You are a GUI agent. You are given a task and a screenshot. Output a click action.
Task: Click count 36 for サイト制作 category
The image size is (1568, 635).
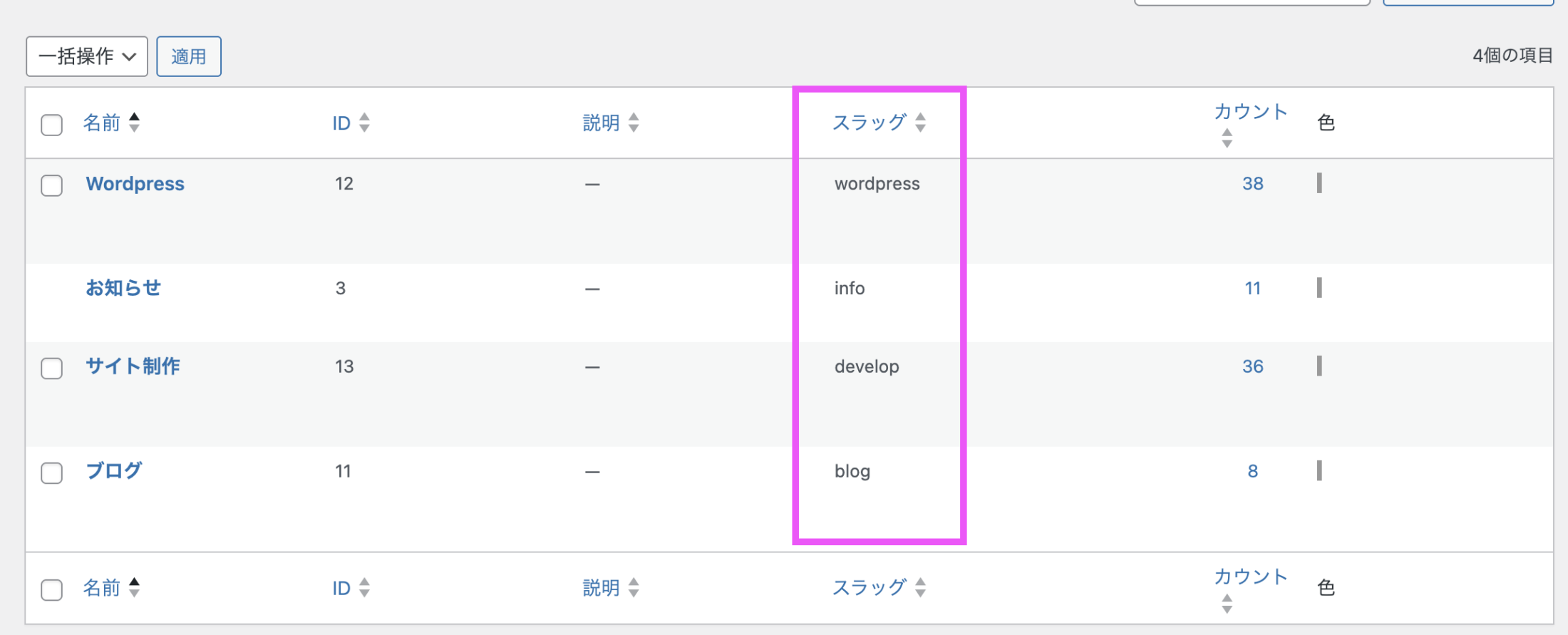1252,366
